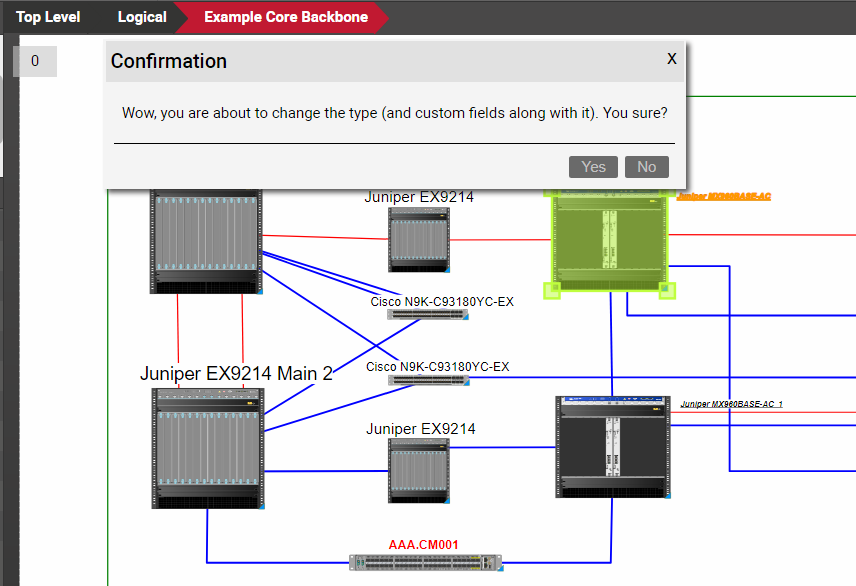Select the lower Cisco N9K-C93180YC-EX switch
The width and height of the screenshot is (856, 586).
pos(428,380)
